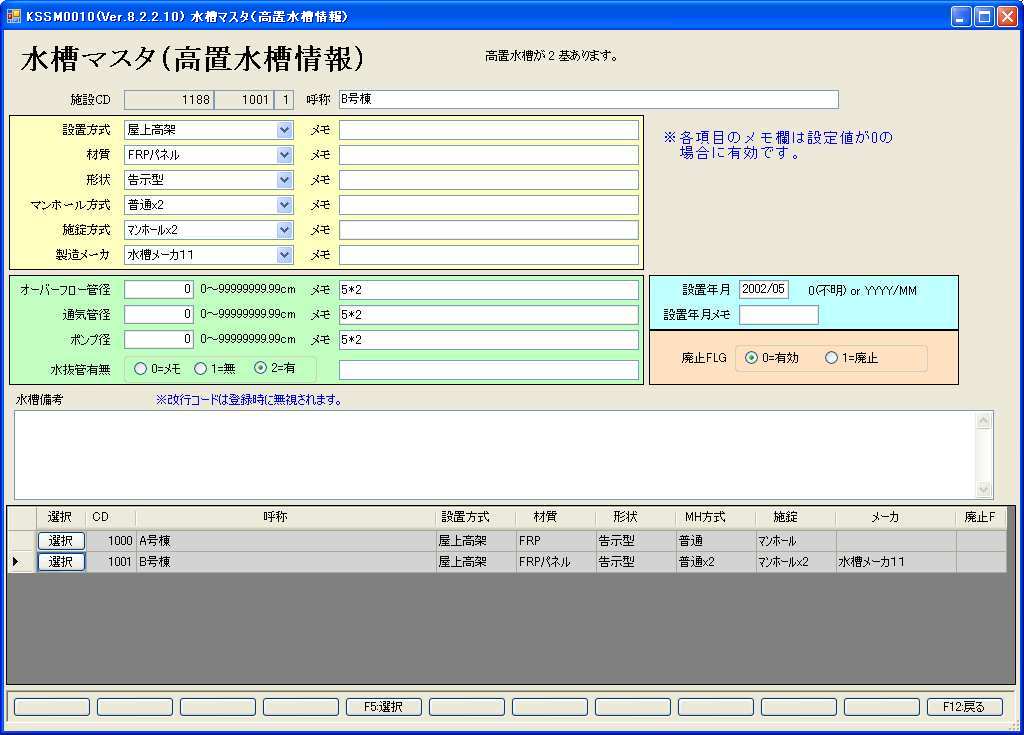Click the application icon in the title bar

click(x=14, y=16)
